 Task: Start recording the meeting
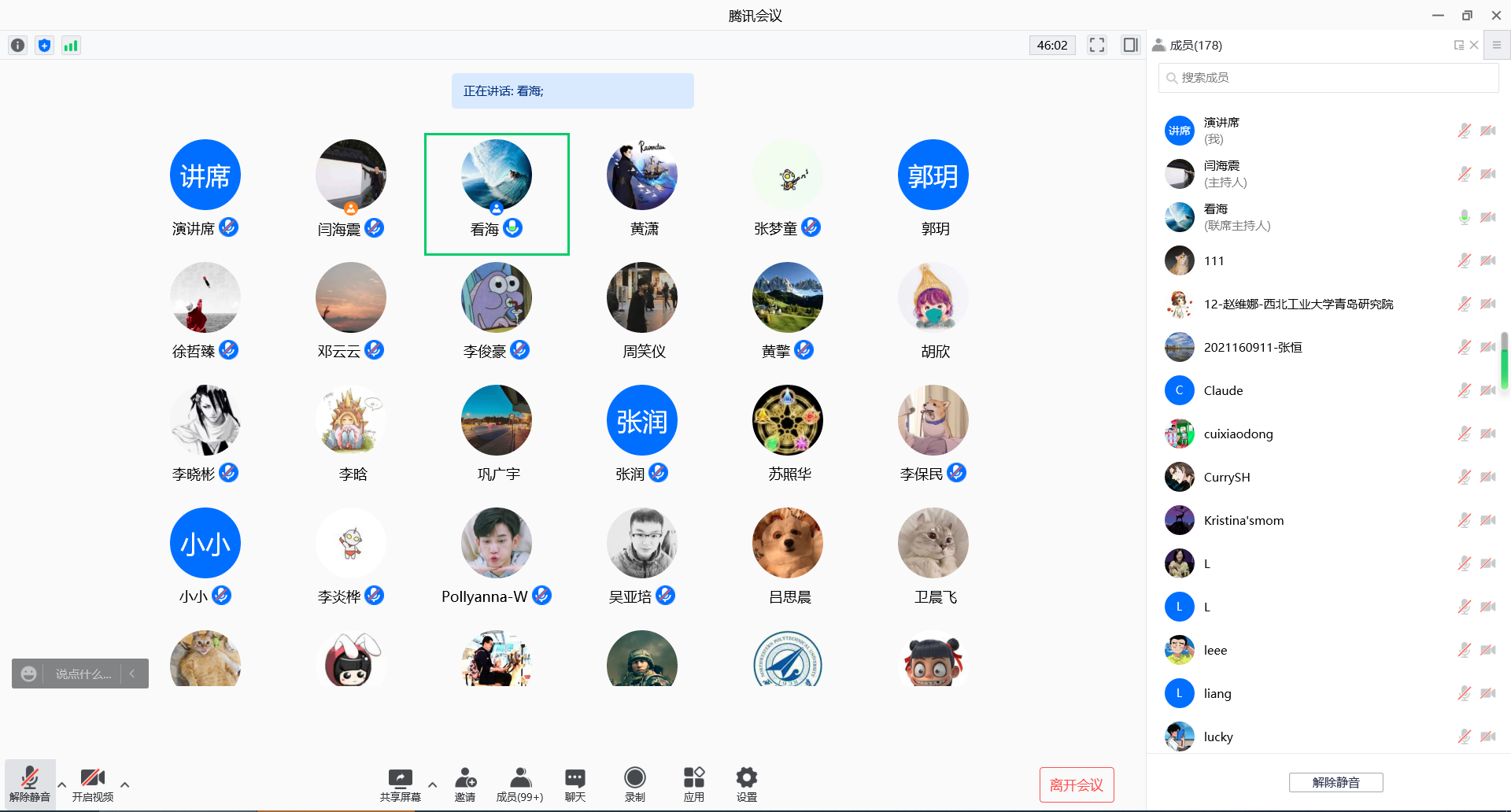click(634, 784)
